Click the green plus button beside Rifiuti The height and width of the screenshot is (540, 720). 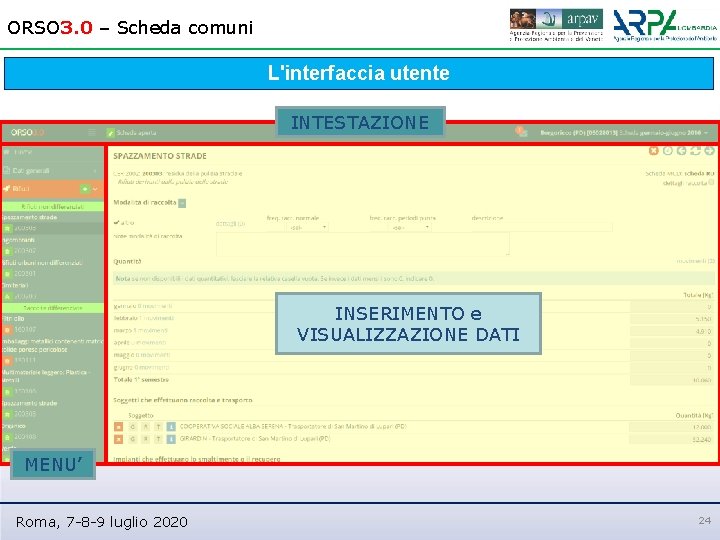(84, 189)
